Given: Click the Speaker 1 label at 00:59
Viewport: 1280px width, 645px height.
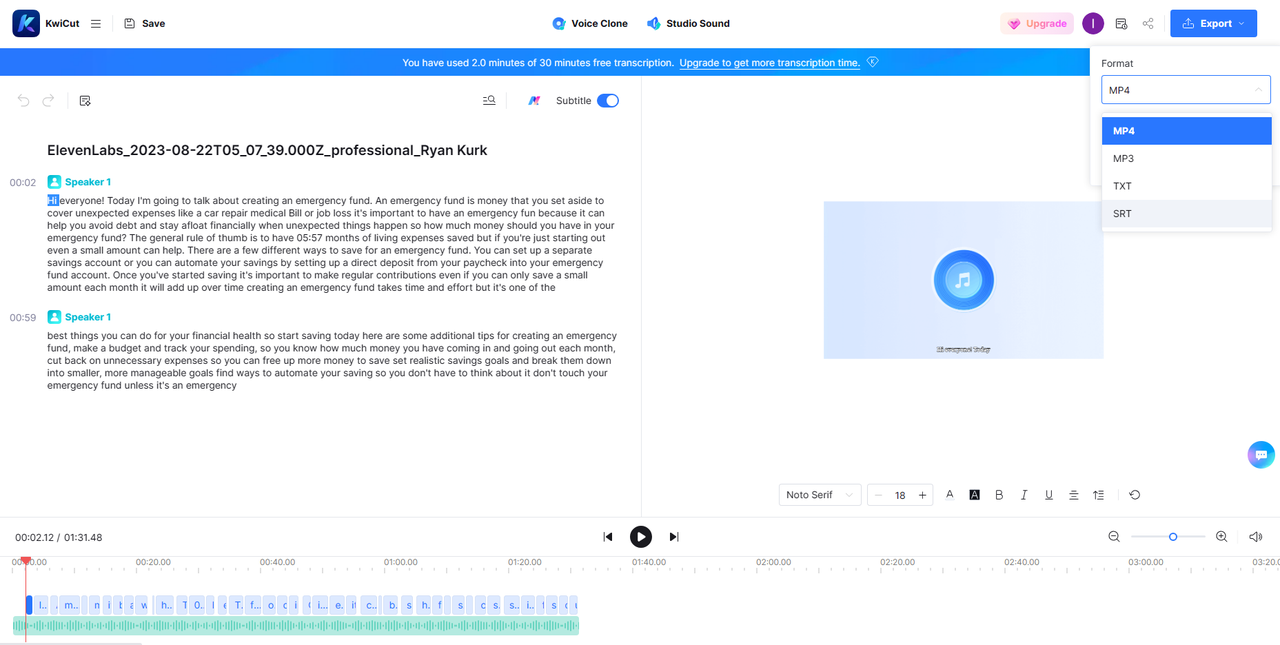Looking at the screenshot, I should [x=88, y=317].
